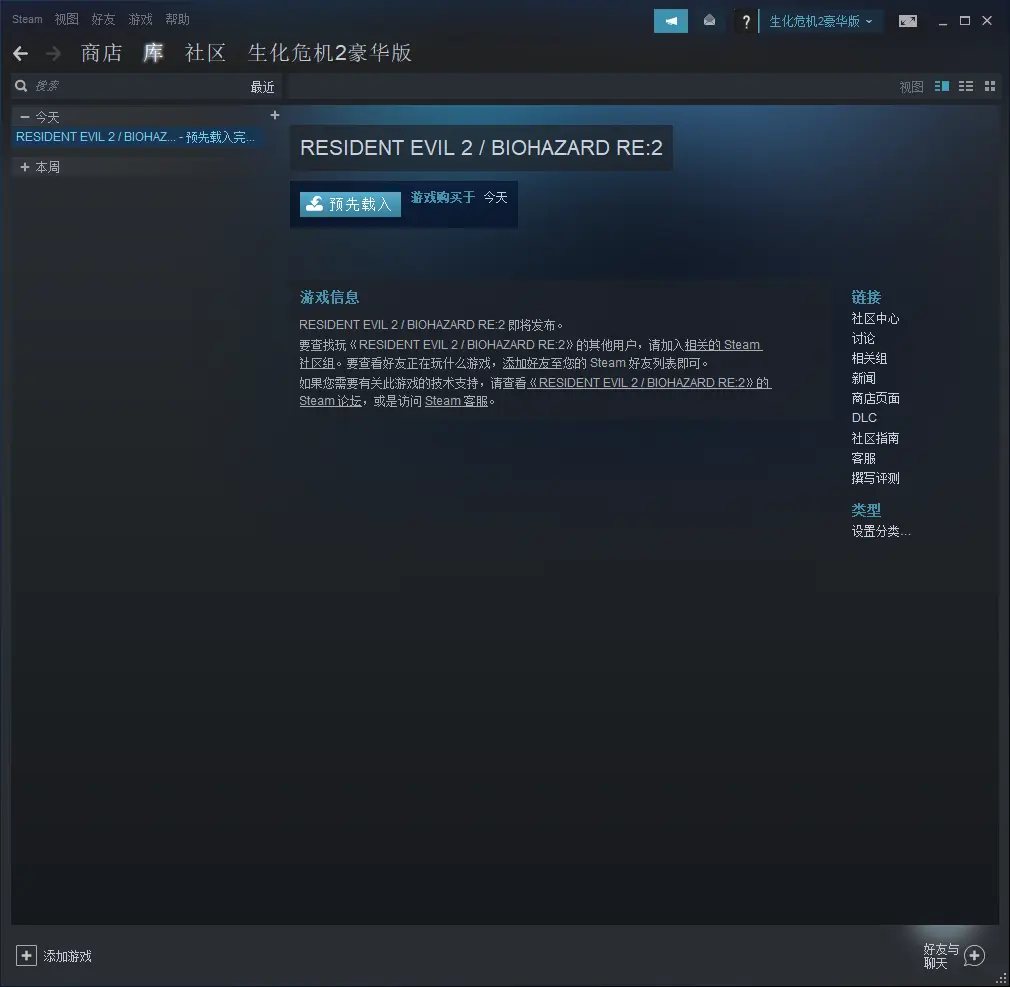The image size is (1010, 987).
Task: Open the 生化危机2豪华版 profile tab
Action: pyautogui.click(x=330, y=53)
